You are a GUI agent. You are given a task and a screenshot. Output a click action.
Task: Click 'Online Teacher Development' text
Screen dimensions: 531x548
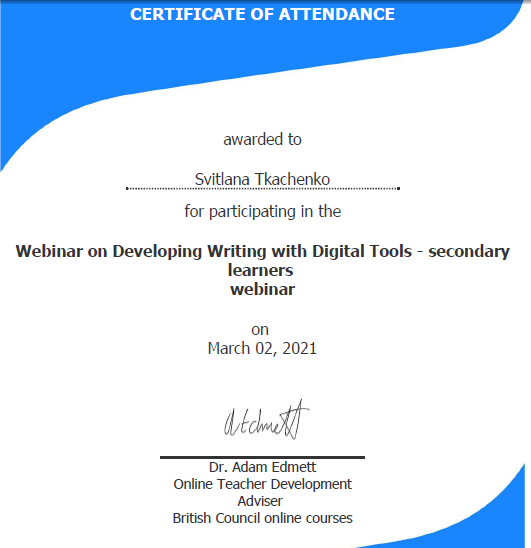262,484
